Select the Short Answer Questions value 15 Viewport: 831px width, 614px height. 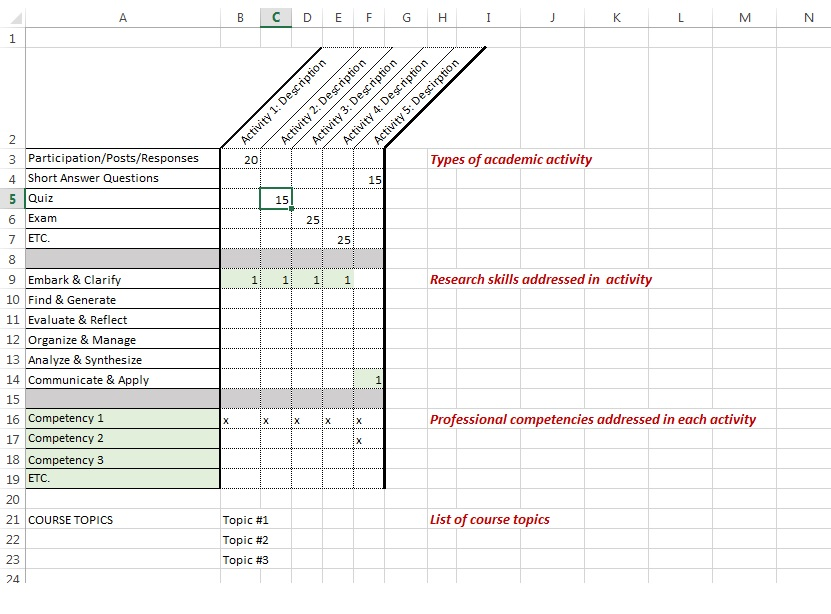369,179
